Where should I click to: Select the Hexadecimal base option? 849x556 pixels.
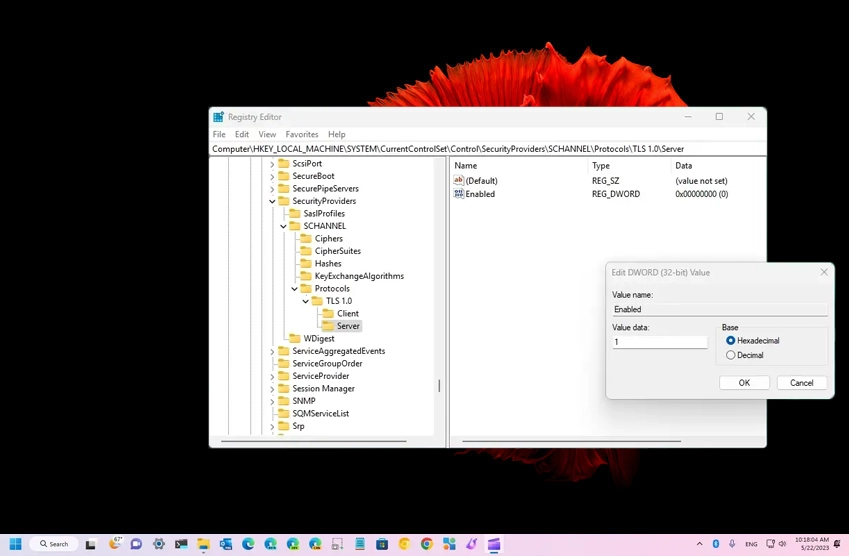click(x=731, y=341)
